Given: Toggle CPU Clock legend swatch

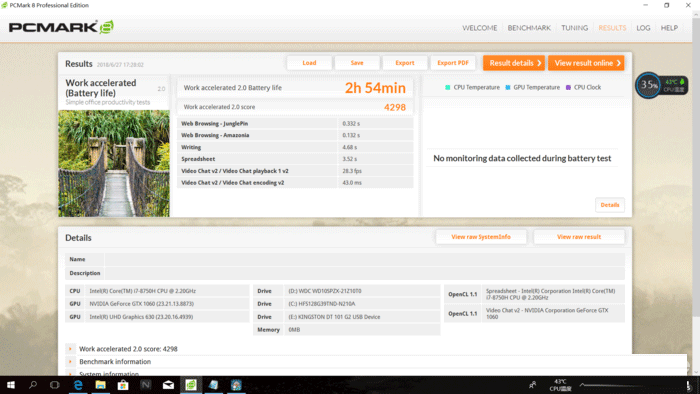Looking at the screenshot, I should click(568, 87).
